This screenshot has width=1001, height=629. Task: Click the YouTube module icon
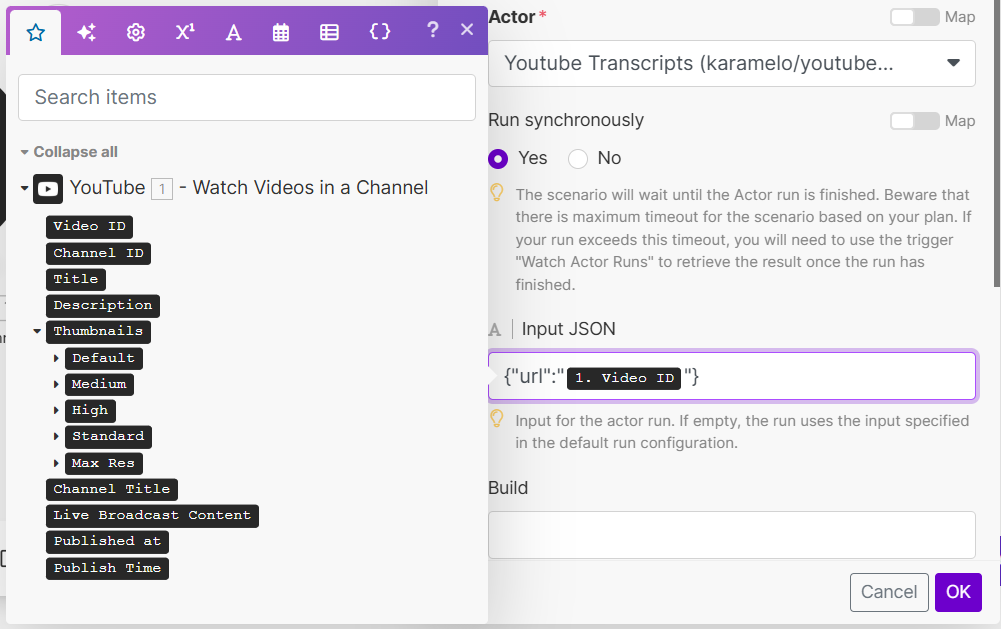[48, 189]
